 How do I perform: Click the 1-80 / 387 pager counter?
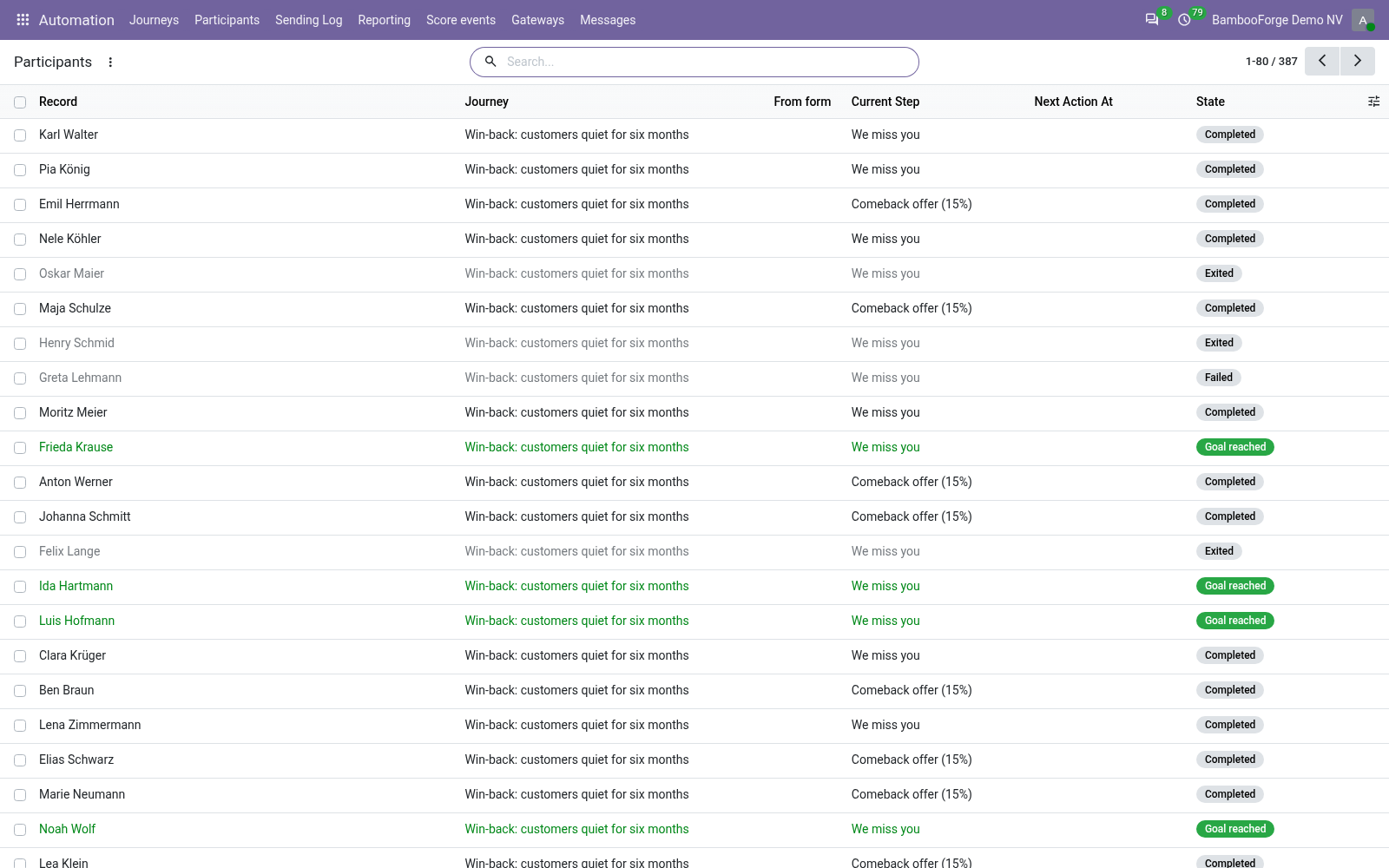tap(1271, 61)
